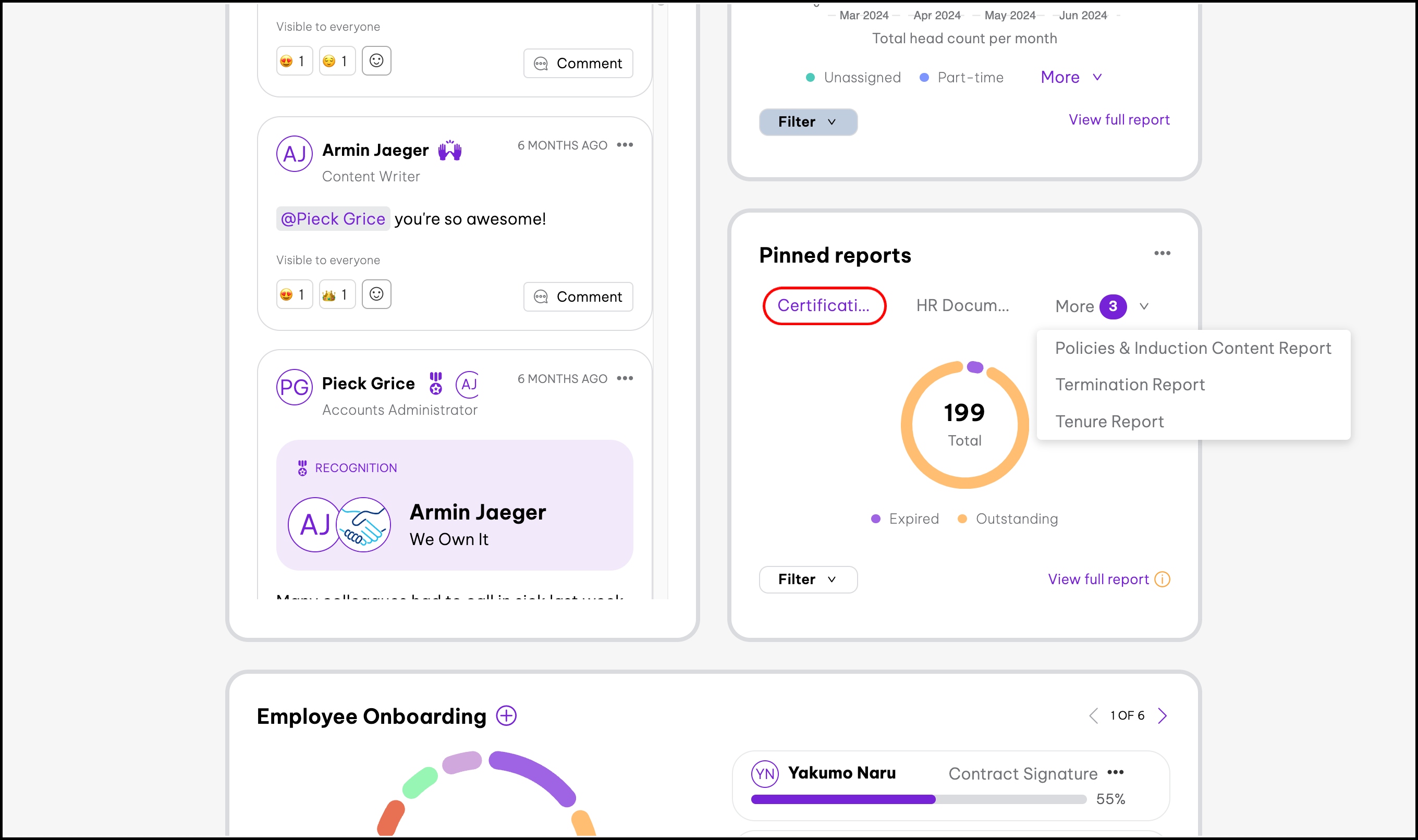
Task: Open View full report for headcount
Action: pos(1118,119)
